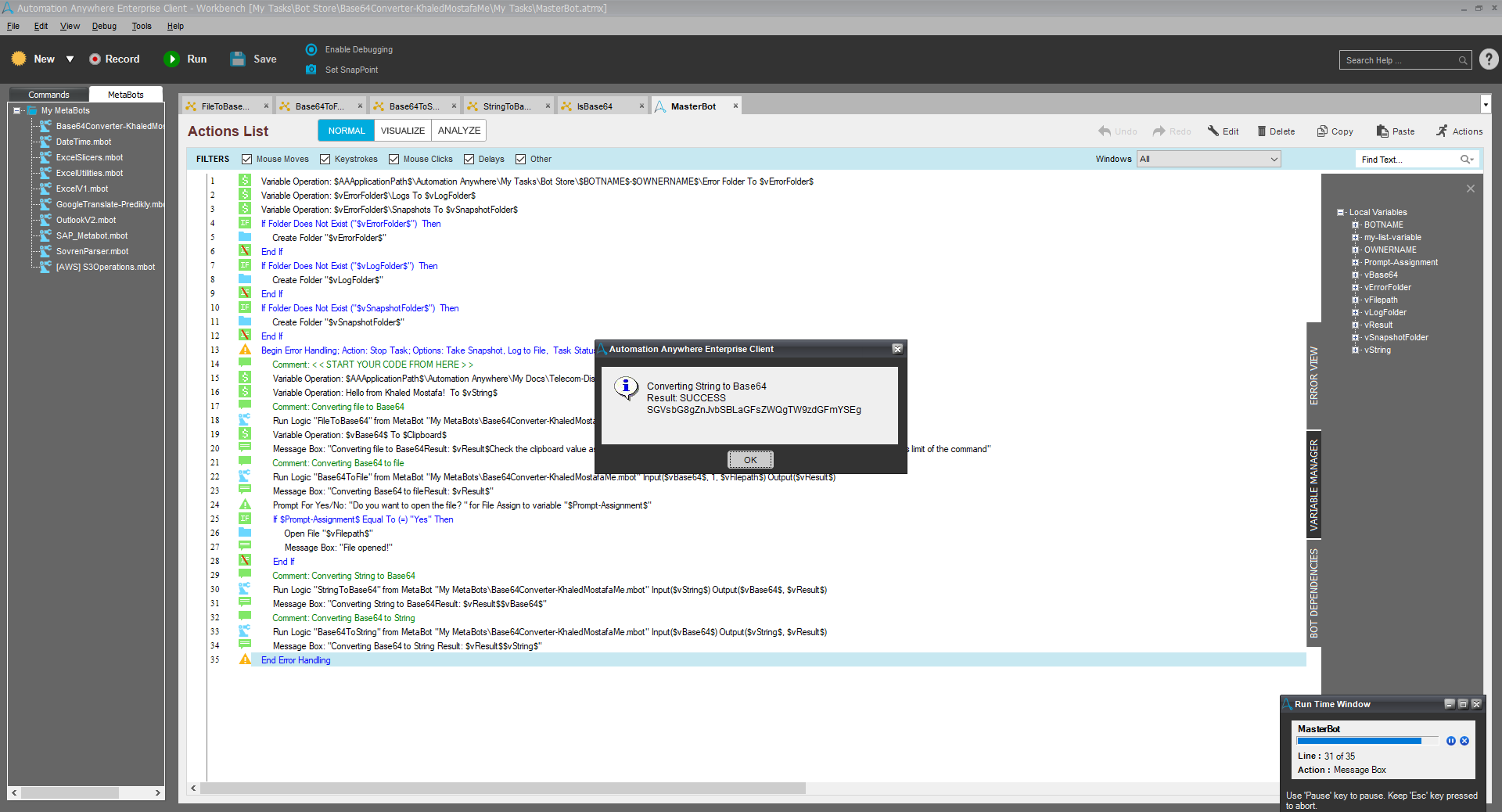This screenshot has height=812, width=1502.
Task: Open the tab list overflow dropdown
Action: pos(1486,104)
